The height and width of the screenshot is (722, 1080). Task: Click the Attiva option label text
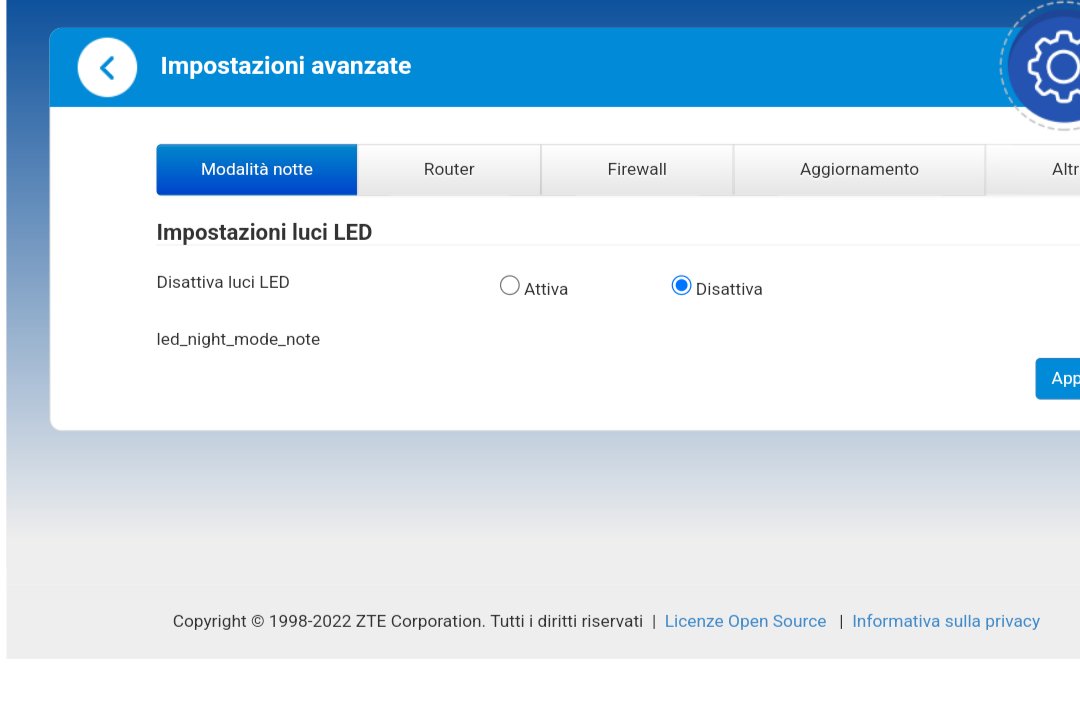click(x=546, y=290)
